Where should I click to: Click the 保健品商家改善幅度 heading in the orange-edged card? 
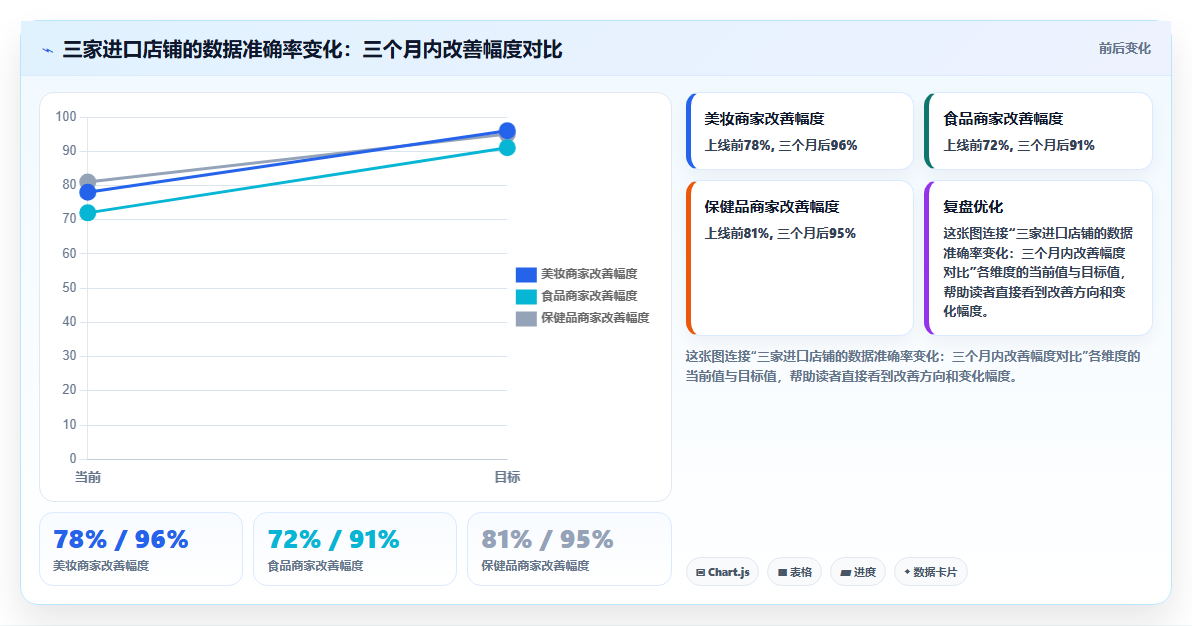pyautogui.click(x=772, y=207)
